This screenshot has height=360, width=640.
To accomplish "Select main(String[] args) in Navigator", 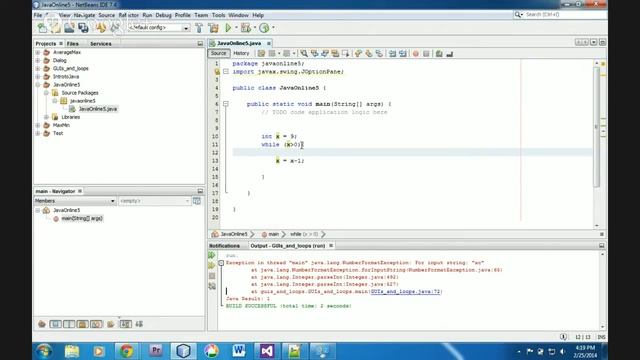I will (x=82, y=218).
